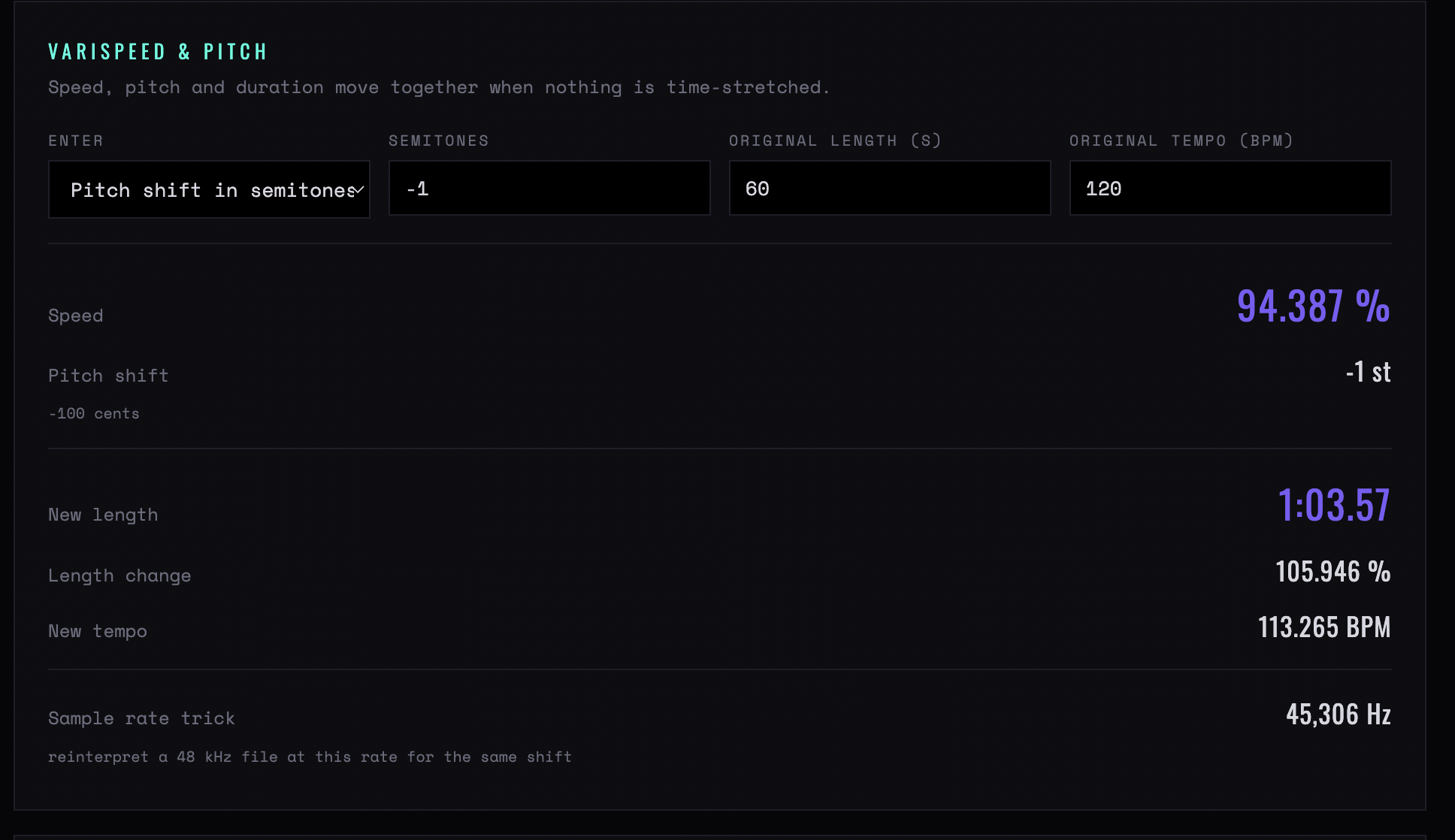1455x840 pixels.
Task: Click the New length label
Action: pyautogui.click(x=103, y=515)
